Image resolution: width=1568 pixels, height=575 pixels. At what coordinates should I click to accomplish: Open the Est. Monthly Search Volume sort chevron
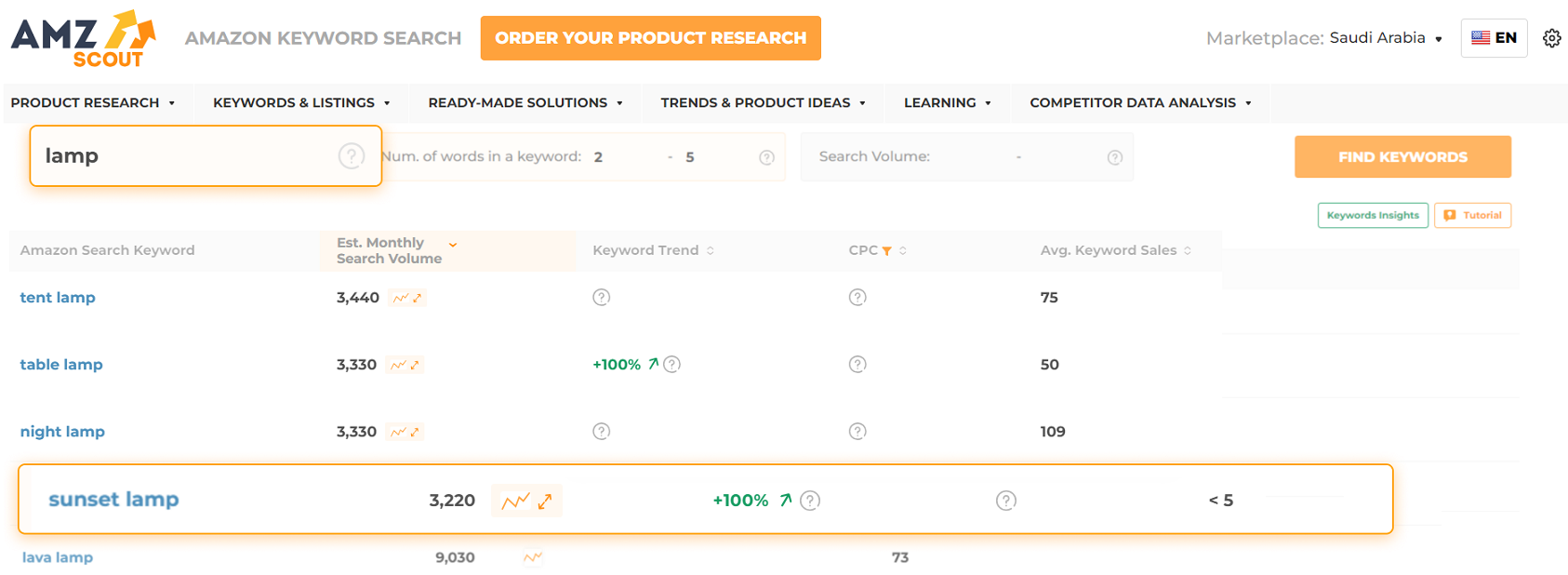click(x=453, y=244)
